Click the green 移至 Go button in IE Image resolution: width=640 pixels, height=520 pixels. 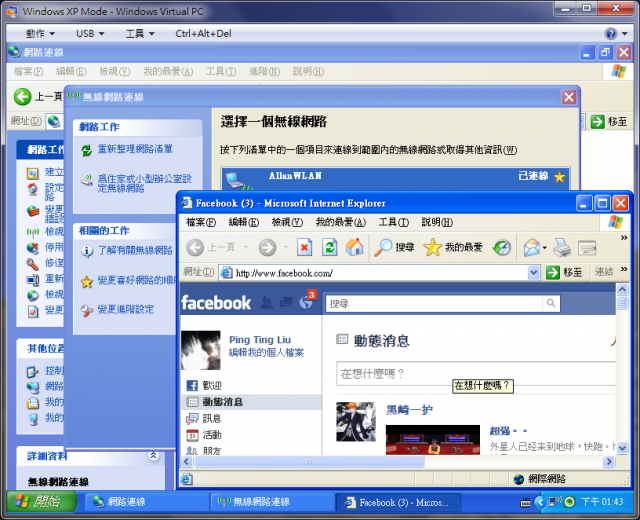point(553,272)
